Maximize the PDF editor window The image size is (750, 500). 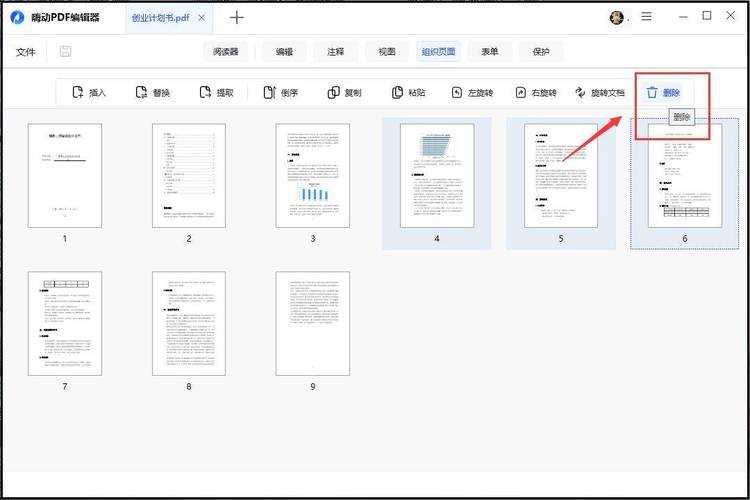click(x=706, y=16)
